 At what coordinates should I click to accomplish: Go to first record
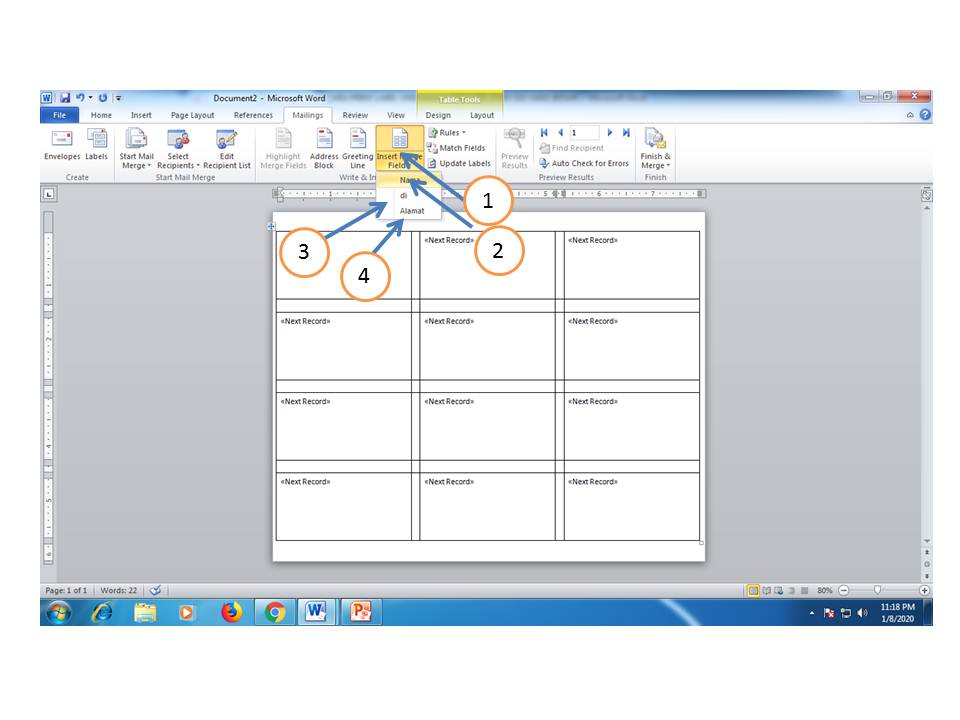pyautogui.click(x=544, y=132)
